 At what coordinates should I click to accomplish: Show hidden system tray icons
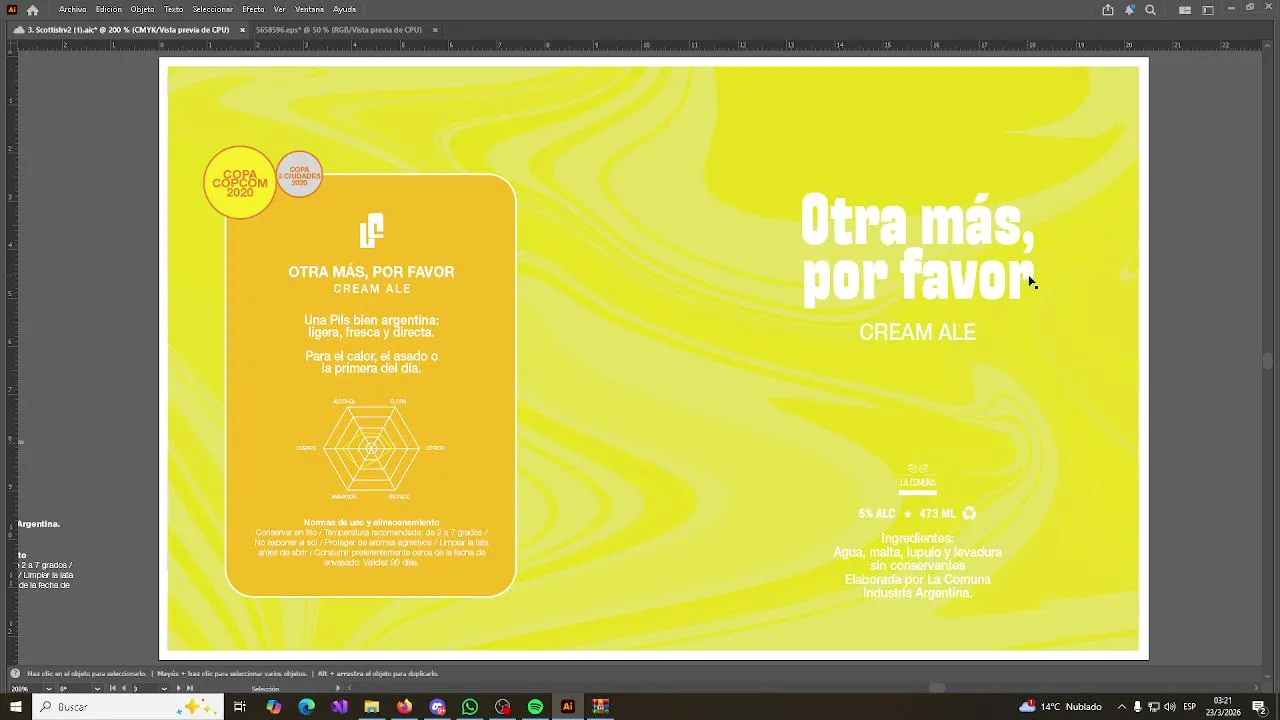click(x=1121, y=707)
